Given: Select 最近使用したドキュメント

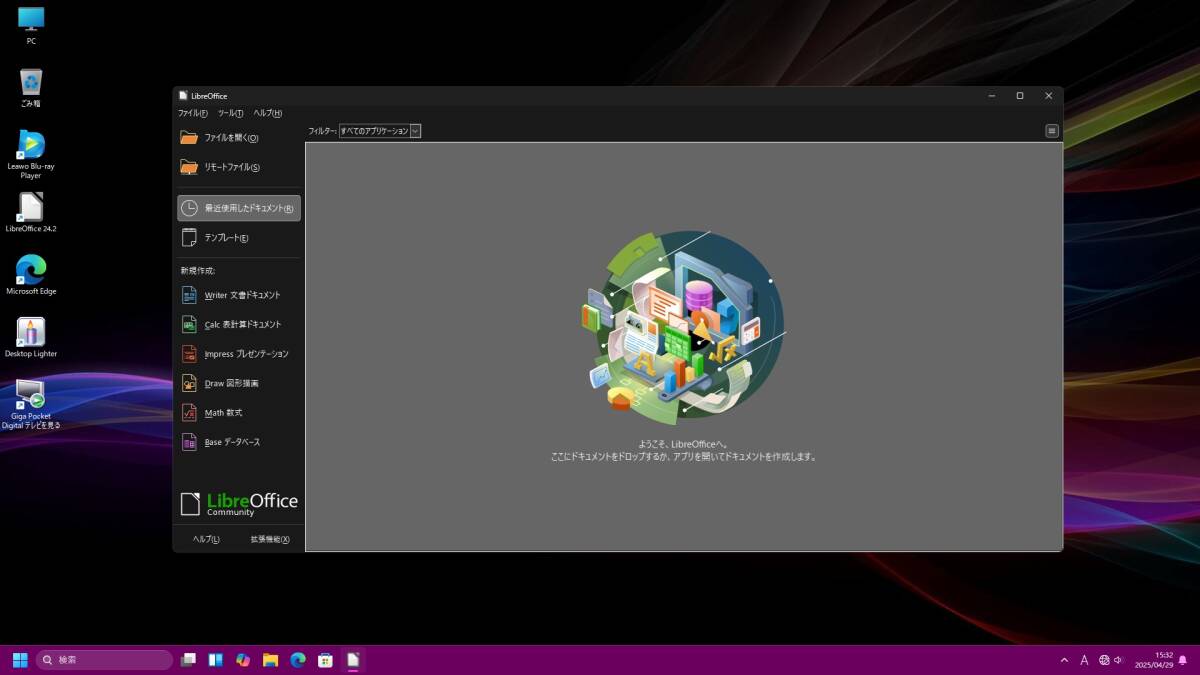Looking at the screenshot, I should coord(239,208).
